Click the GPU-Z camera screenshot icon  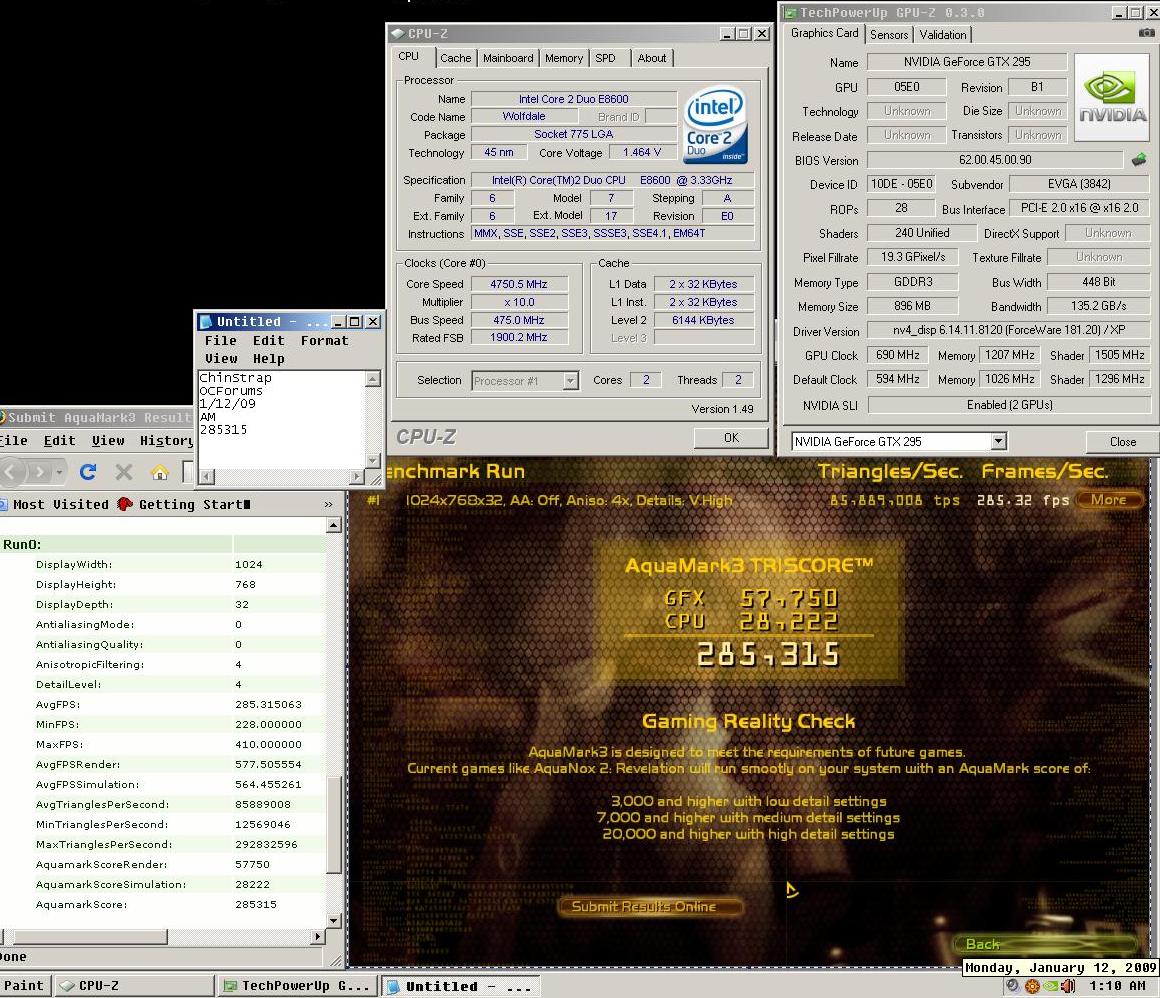(x=1146, y=33)
